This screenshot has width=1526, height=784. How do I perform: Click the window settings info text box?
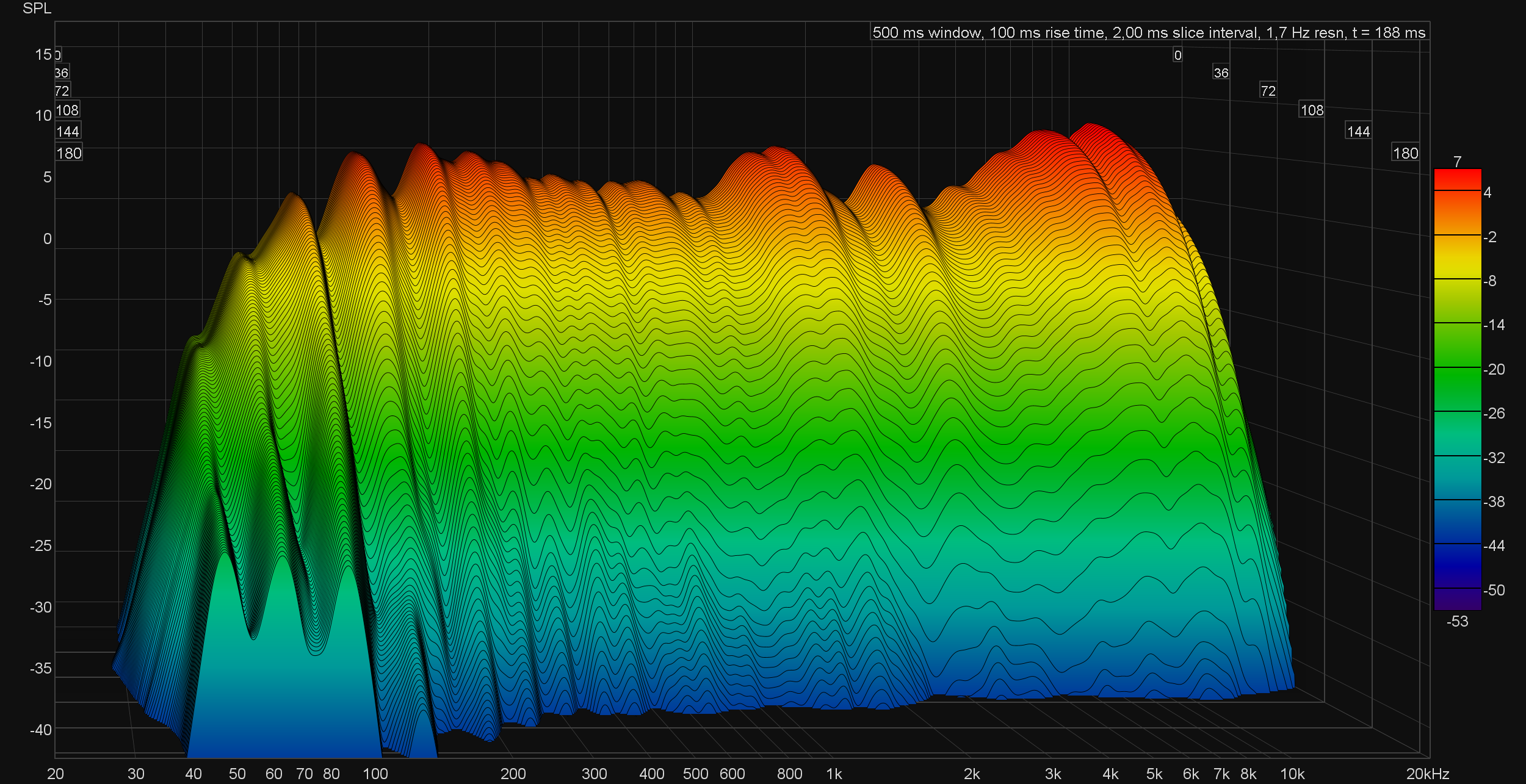pyautogui.click(x=1149, y=32)
